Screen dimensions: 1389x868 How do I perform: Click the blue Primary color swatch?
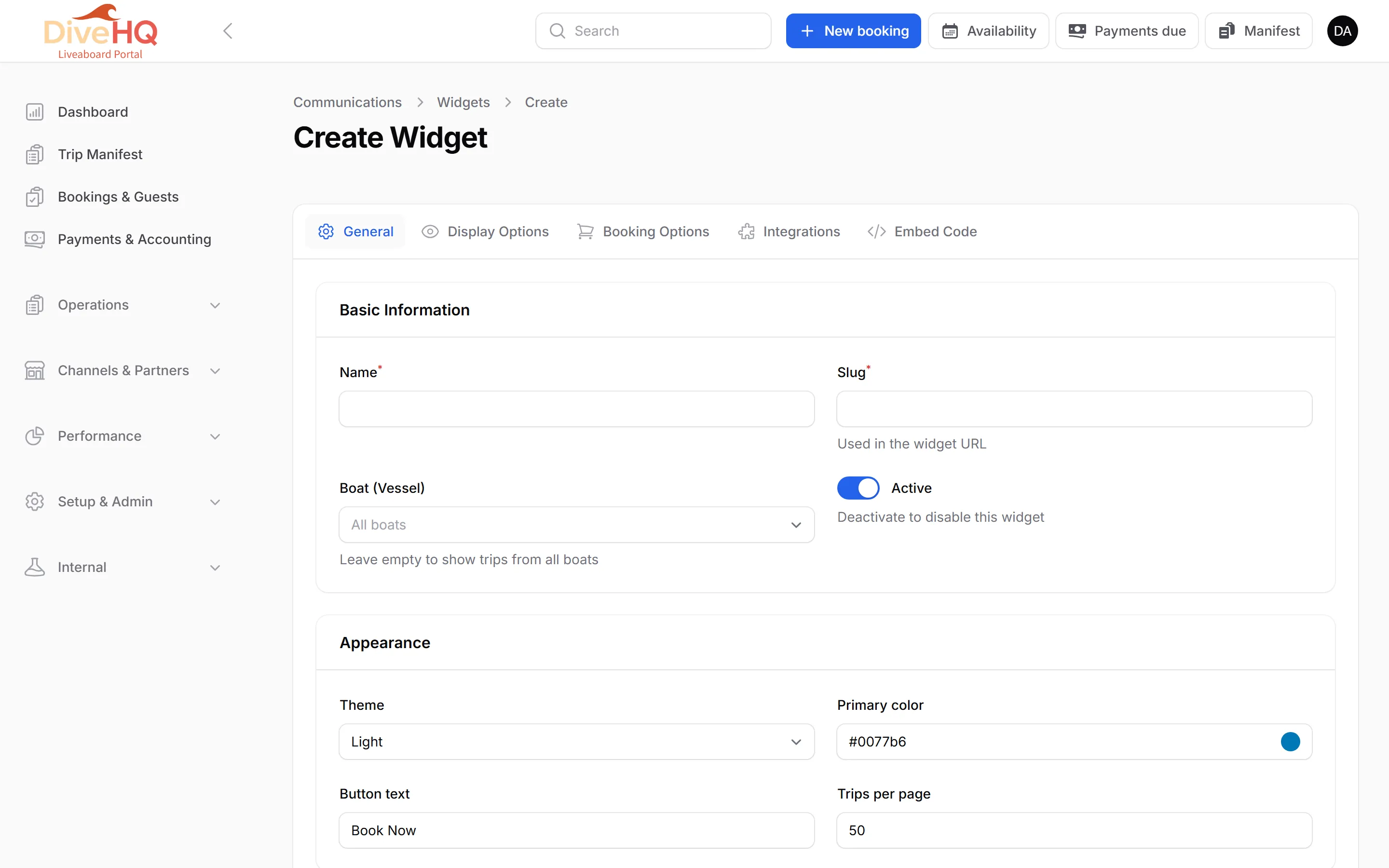[1290, 742]
